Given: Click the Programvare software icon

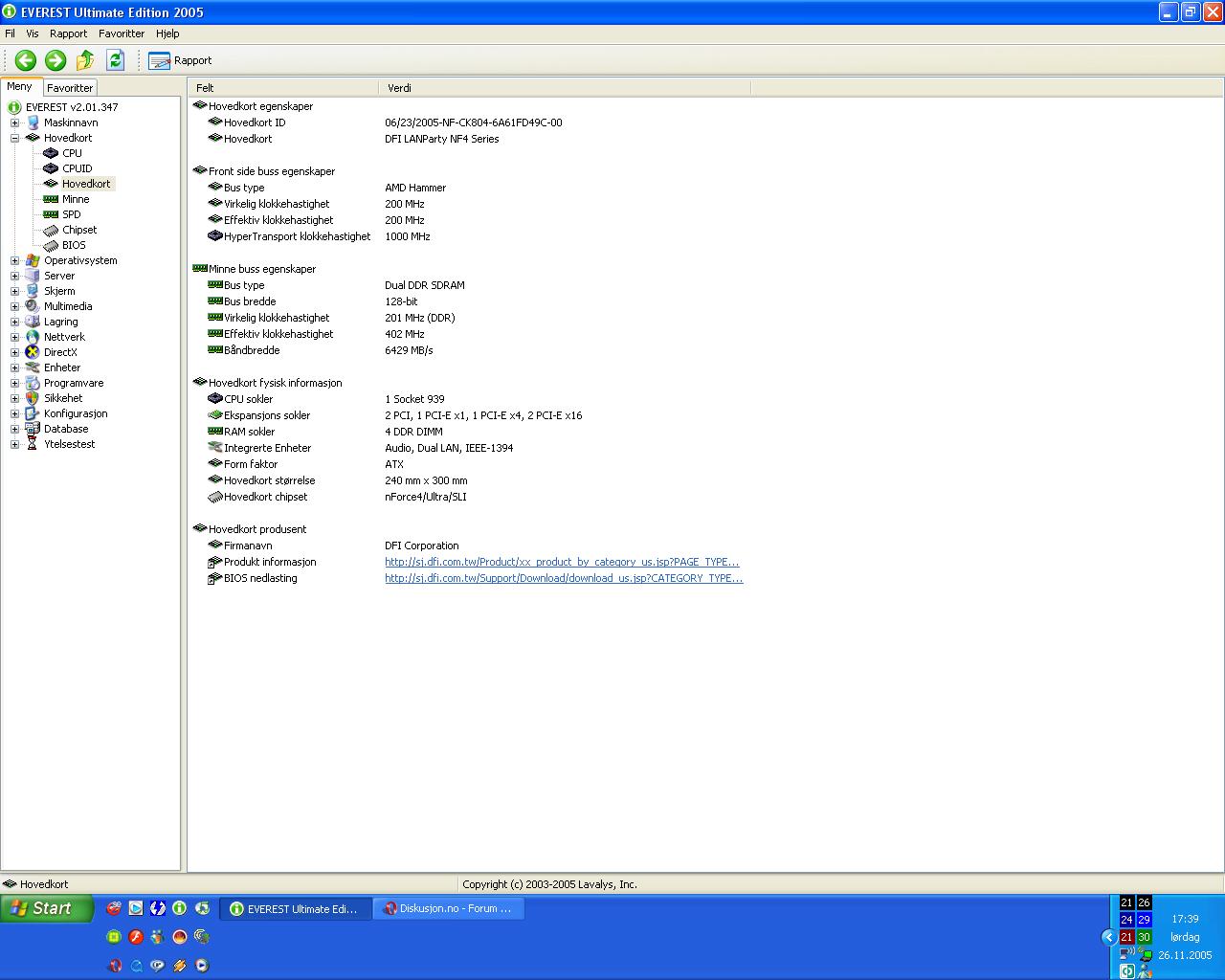Looking at the screenshot, I should 33,383.
